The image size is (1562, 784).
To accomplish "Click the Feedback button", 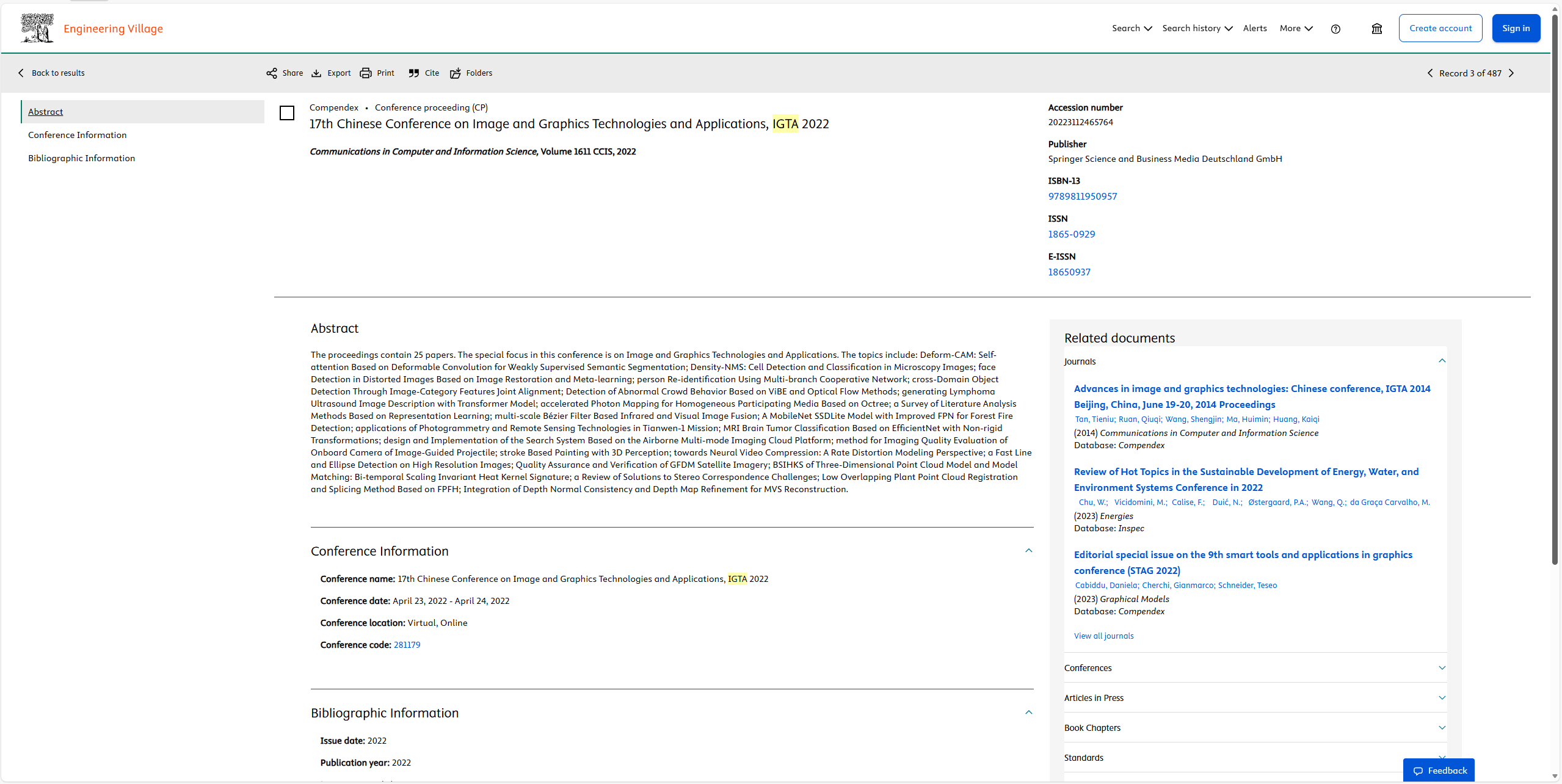I will [x=1439, y=771].
